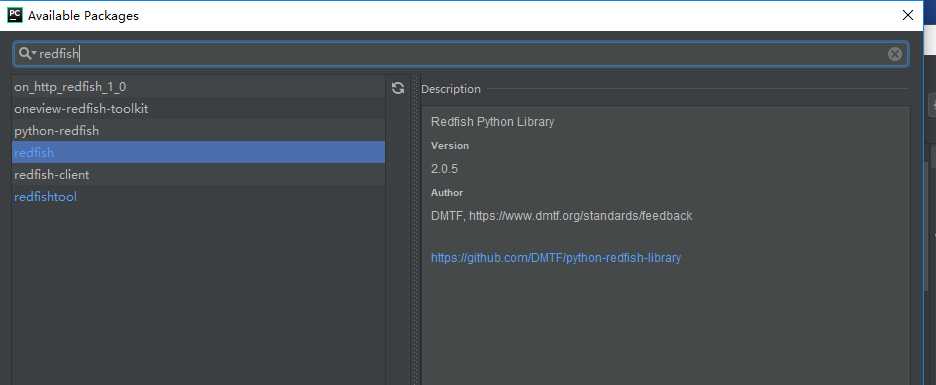Select the redfishtool package

(198, 196)
